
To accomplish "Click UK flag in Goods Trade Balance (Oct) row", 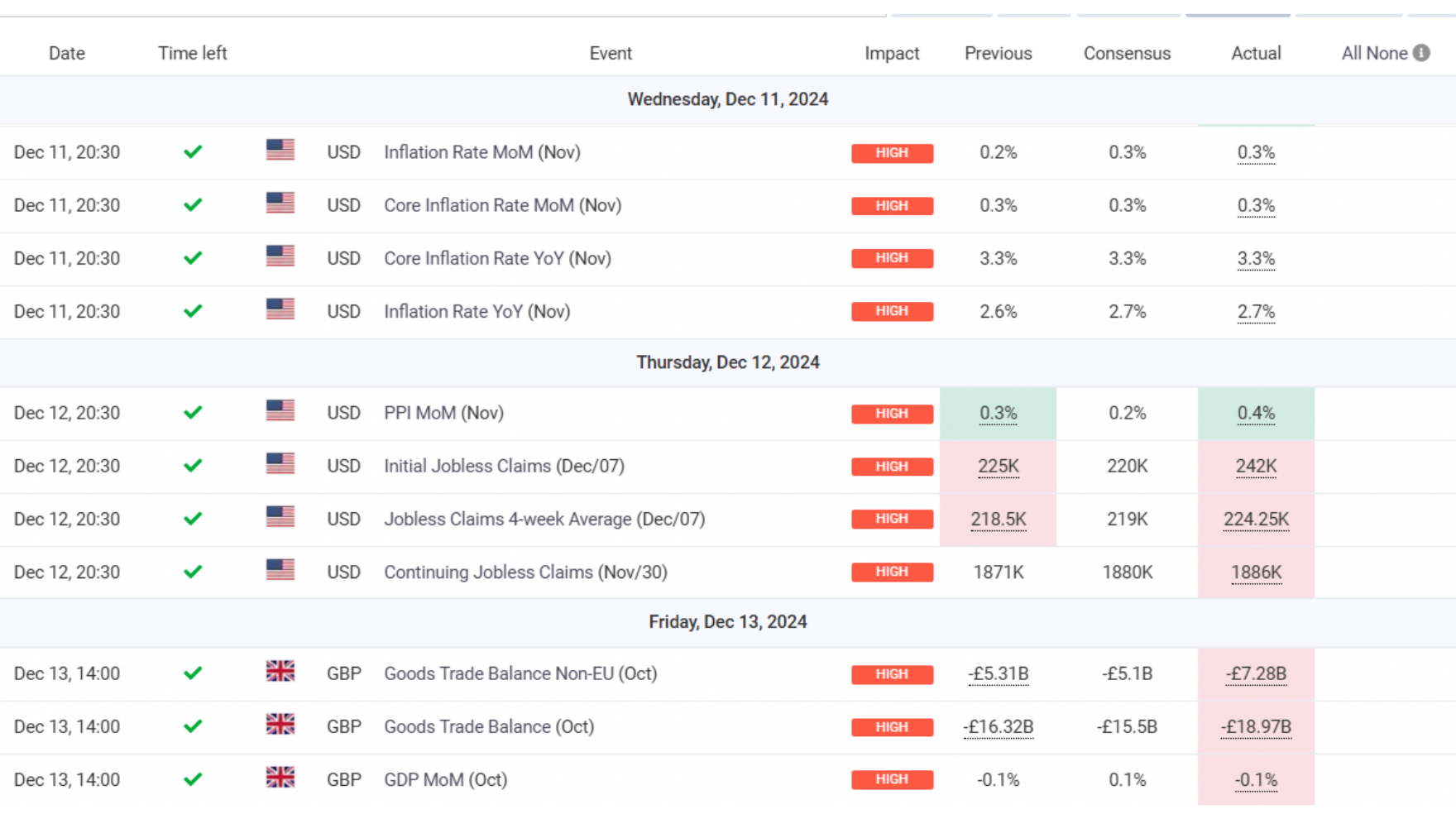I will pyautogui.click(x=280, y=724).
